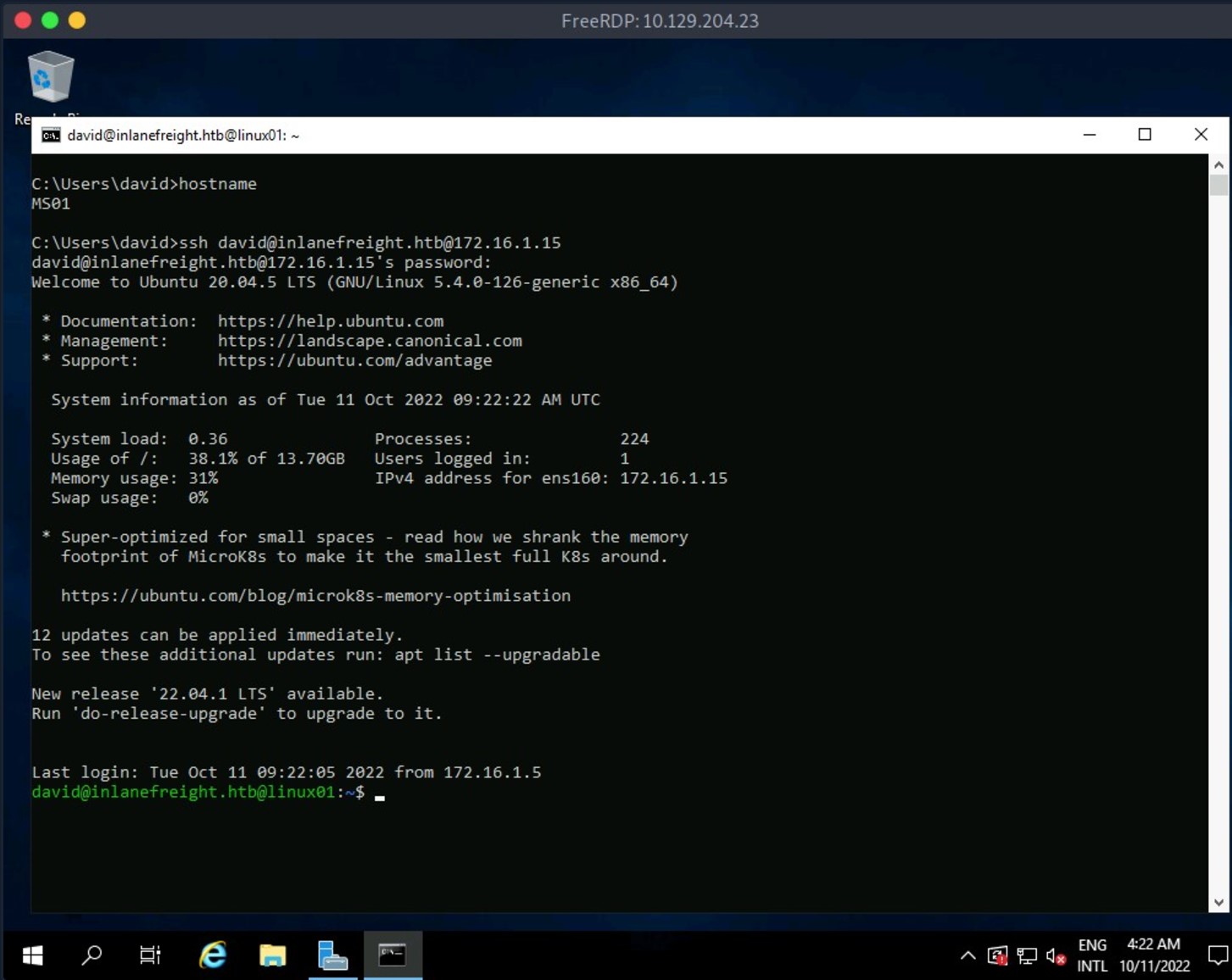Click the https://landscape.canonical.com text
The width and height of the screenshot is (1232, 980).
pyautogui.click(x=370, y=341)
